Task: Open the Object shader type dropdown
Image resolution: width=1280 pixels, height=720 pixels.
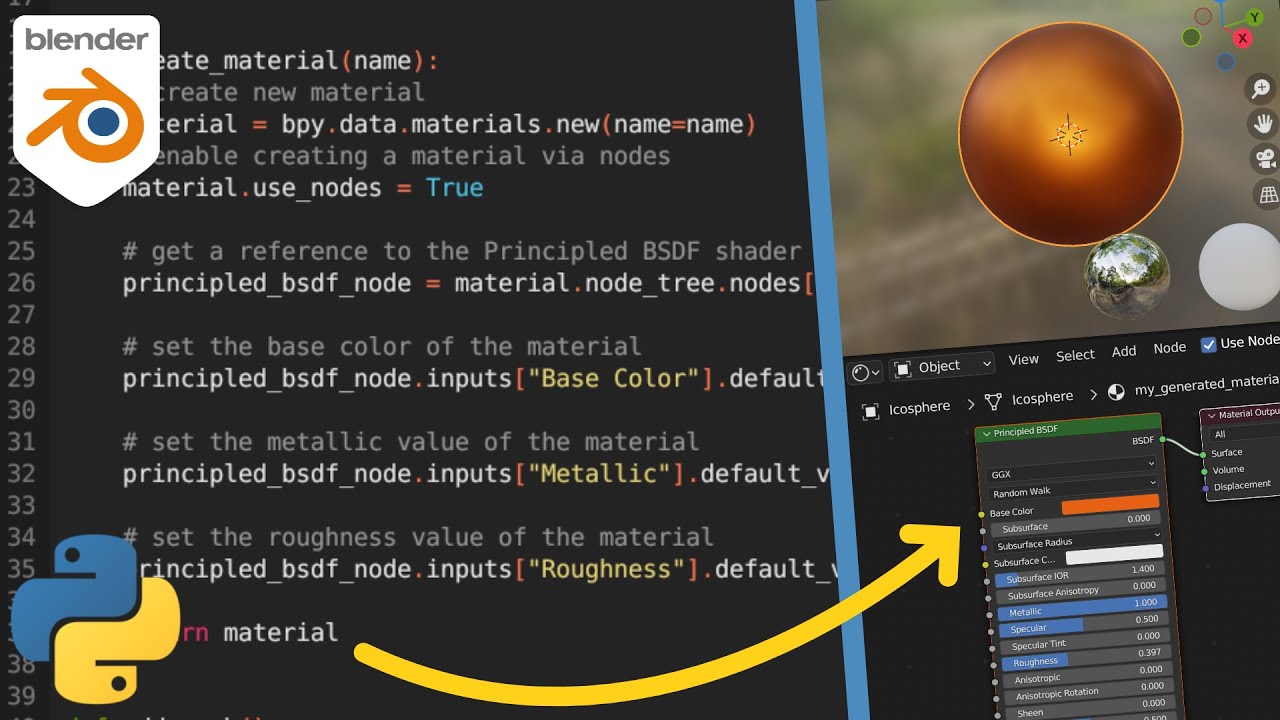Action: point(940,366)
